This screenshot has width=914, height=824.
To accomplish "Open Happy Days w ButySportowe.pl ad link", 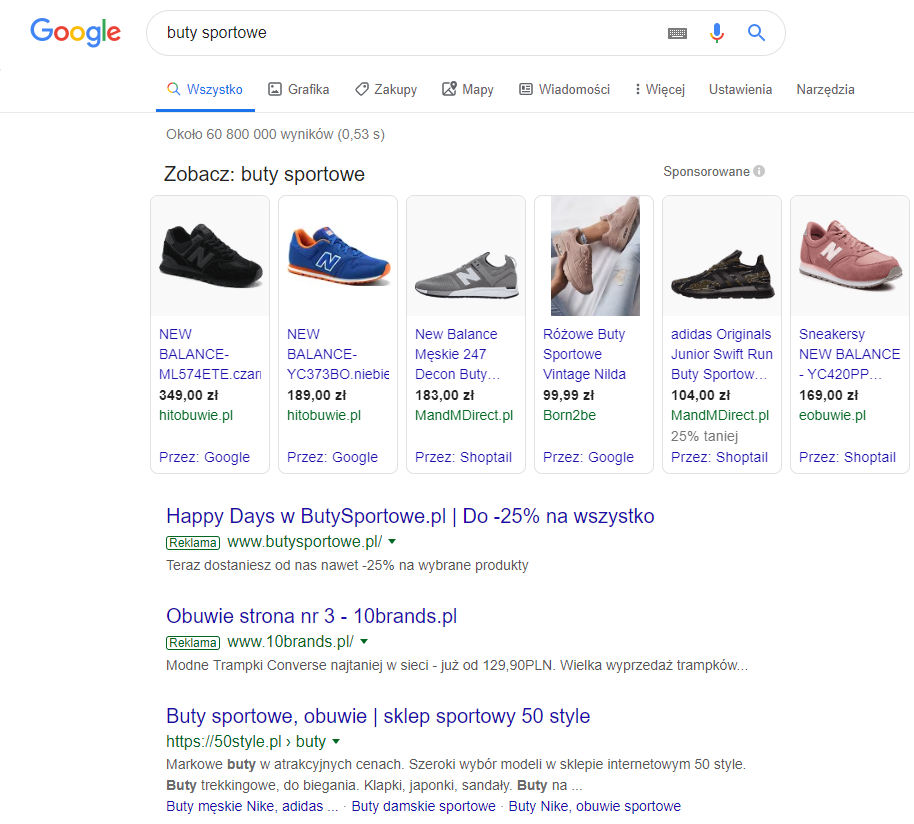I will (410, 516).
